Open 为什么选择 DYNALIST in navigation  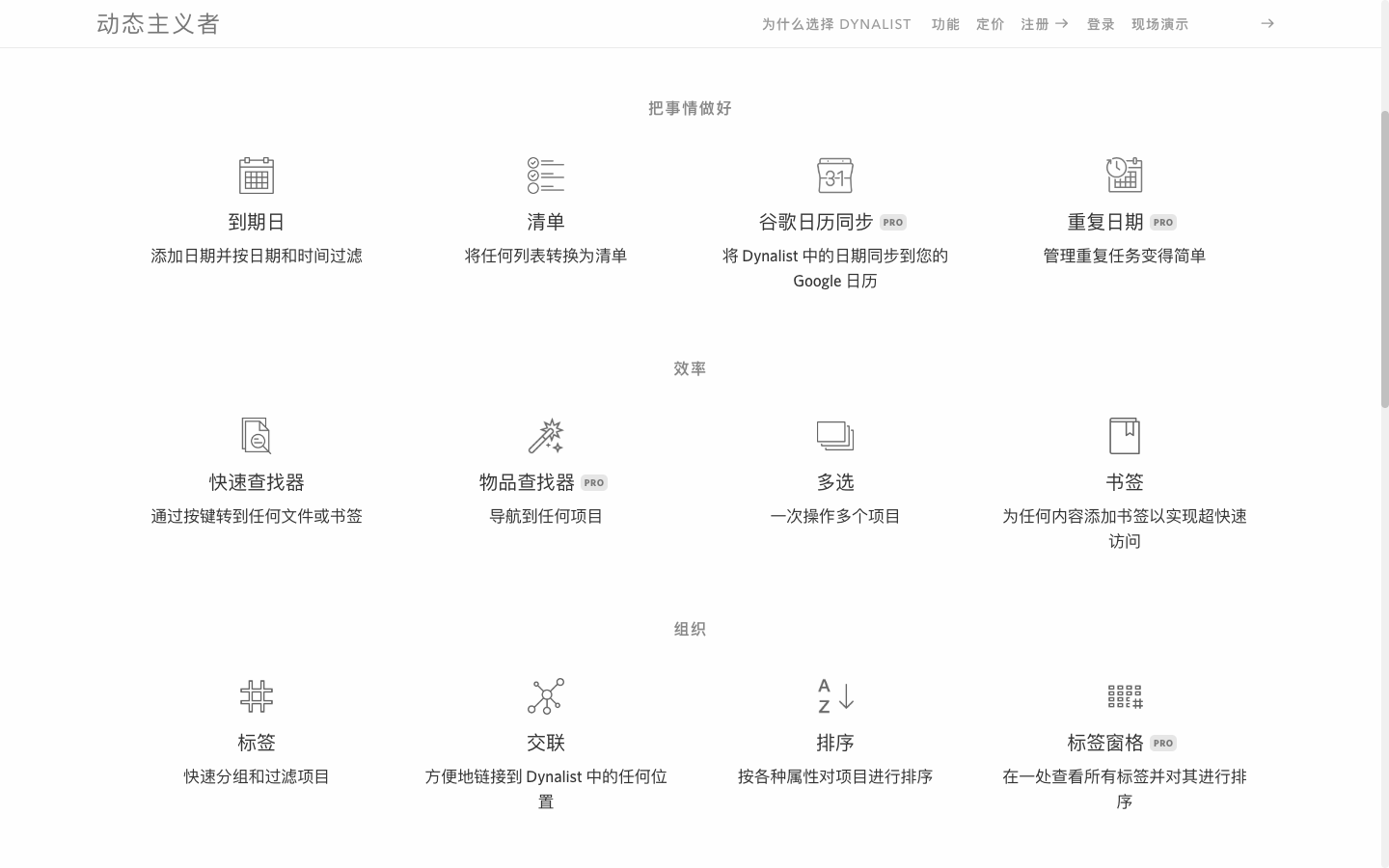pyautogui.click(x=835, y=24)
